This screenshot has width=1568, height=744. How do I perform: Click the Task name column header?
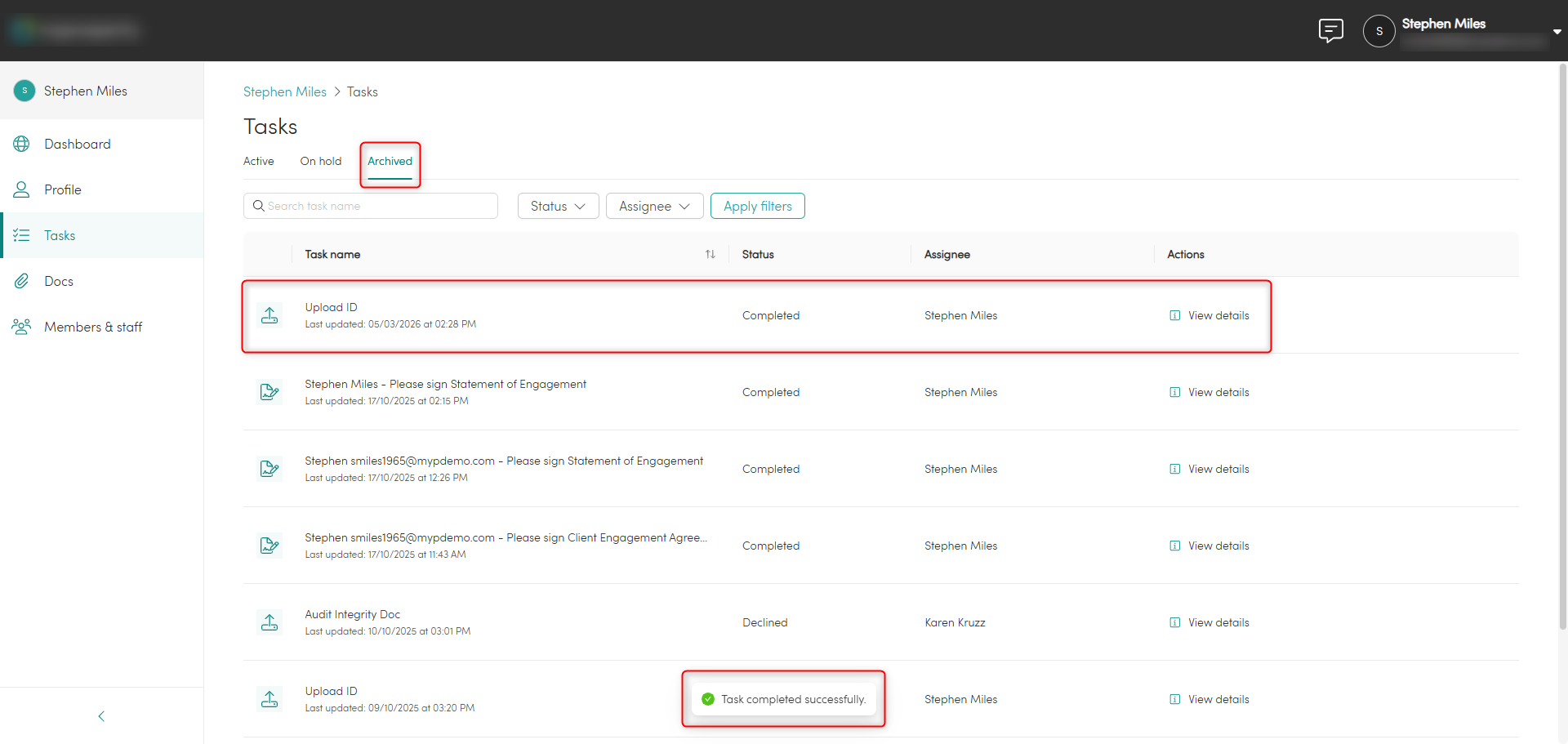(x=333, y=254)
